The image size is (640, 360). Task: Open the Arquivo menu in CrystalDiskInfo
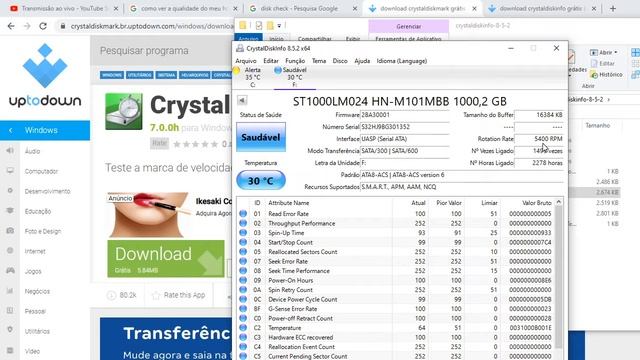coord(246,61)
